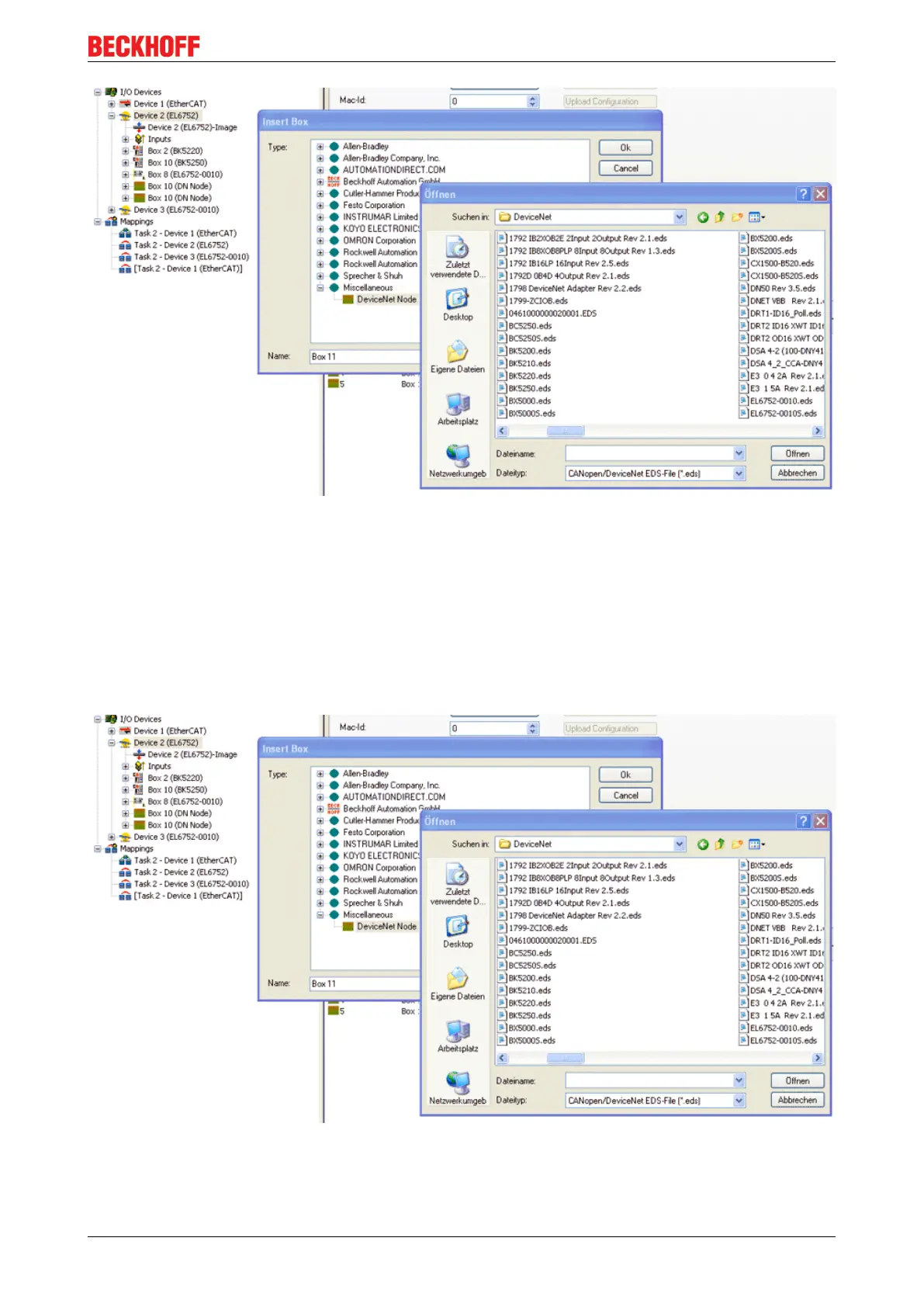Expand Device 1 (EtherCAT) in upper tree
The width and height of the screenshot is (924, 1307).
point(112,104)
